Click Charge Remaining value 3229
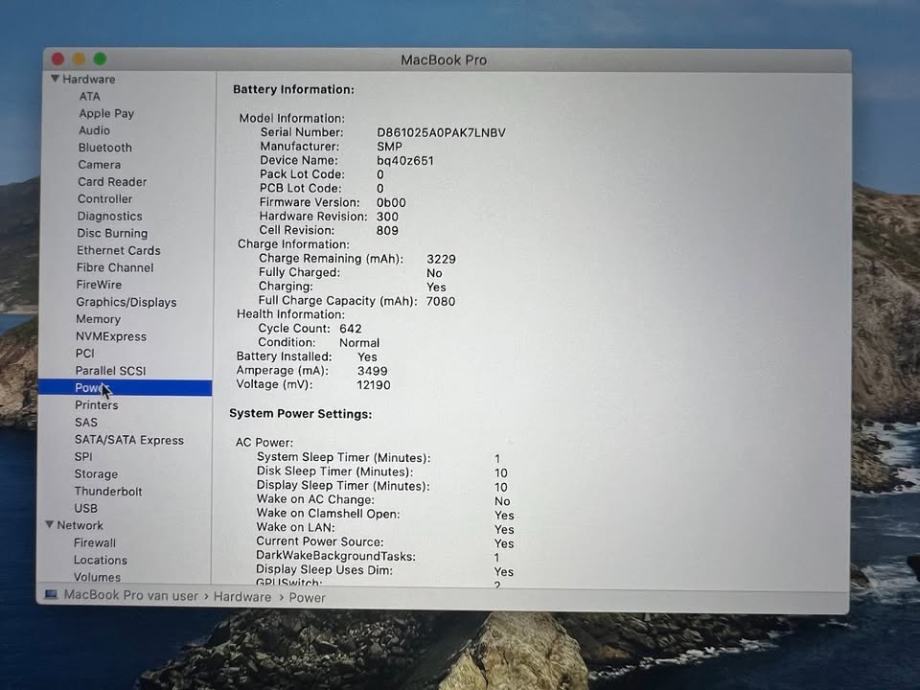The height and width of the screenshot is (690, 920). click(441, 259)
